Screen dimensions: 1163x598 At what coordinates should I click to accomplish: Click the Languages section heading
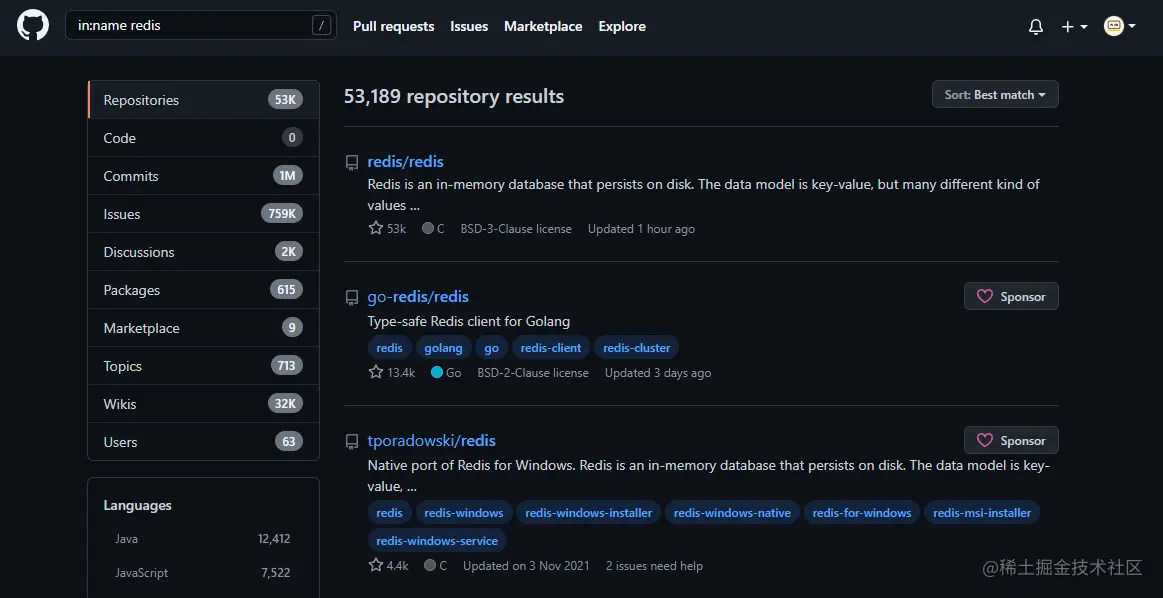[x=137, y=505]
